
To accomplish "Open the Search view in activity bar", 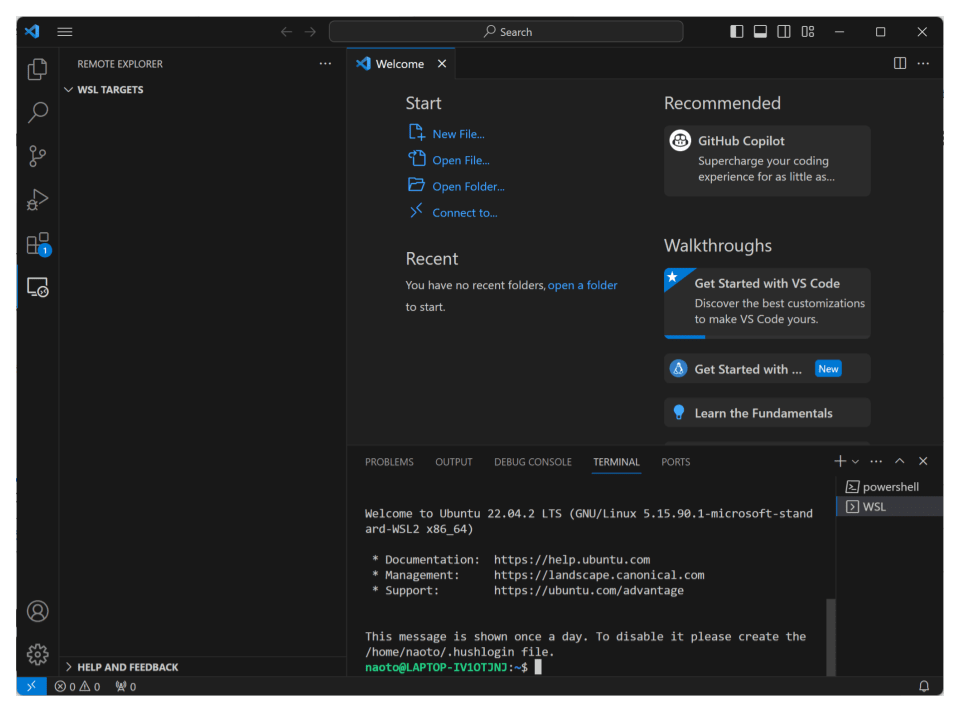I will (x=37, y=113).
